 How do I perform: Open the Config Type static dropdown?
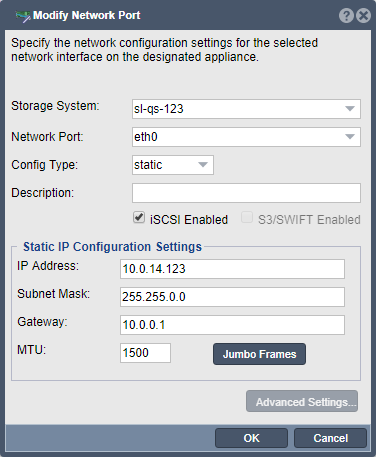[173, 165]
